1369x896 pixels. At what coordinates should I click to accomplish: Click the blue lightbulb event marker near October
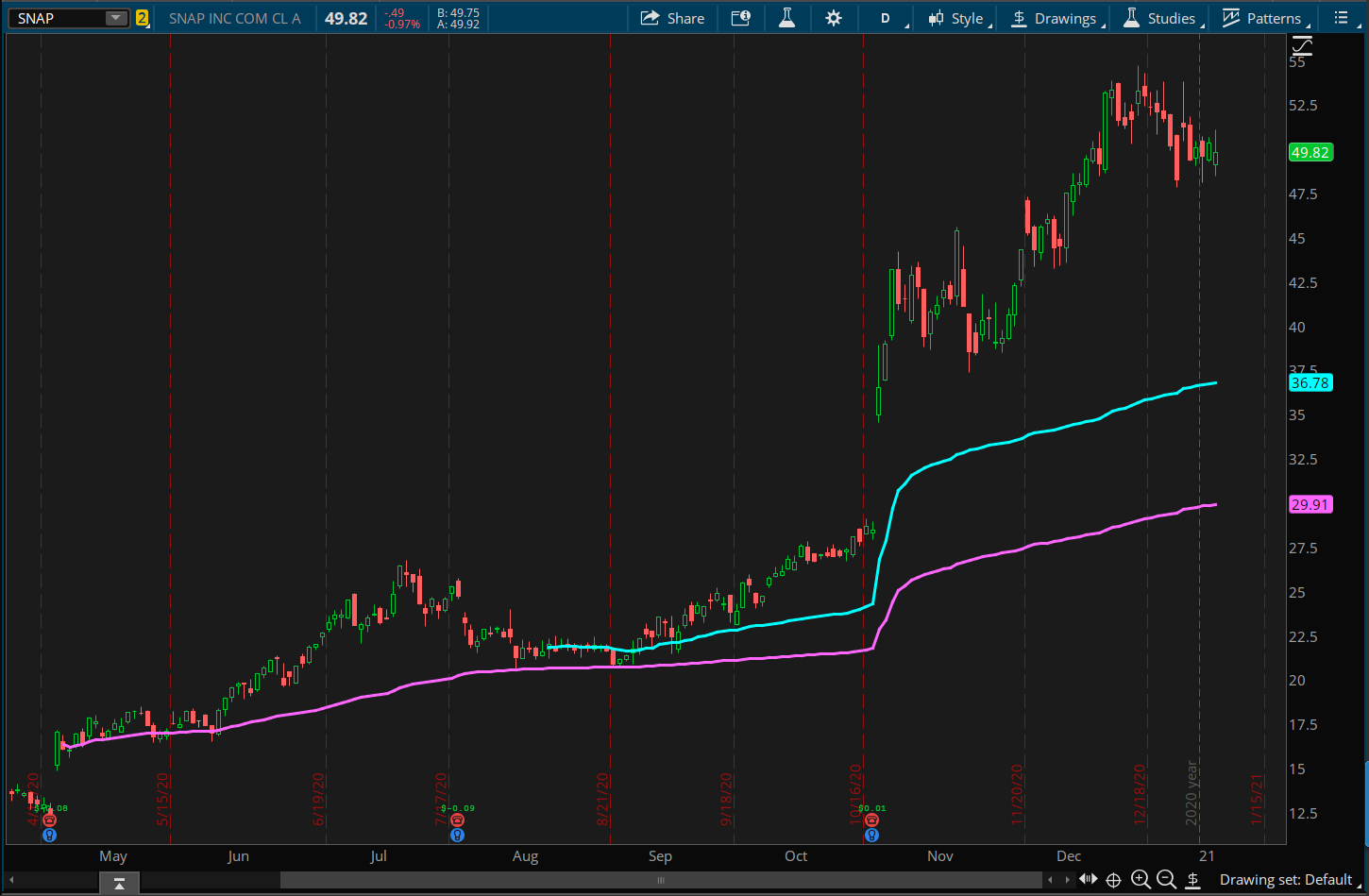click(x=871, y=836)
